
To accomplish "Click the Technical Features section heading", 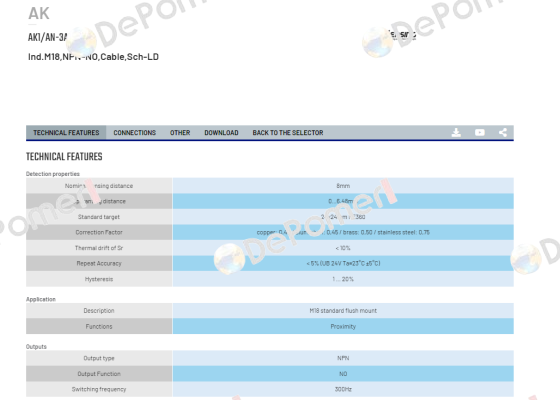I will click(64, 156).
